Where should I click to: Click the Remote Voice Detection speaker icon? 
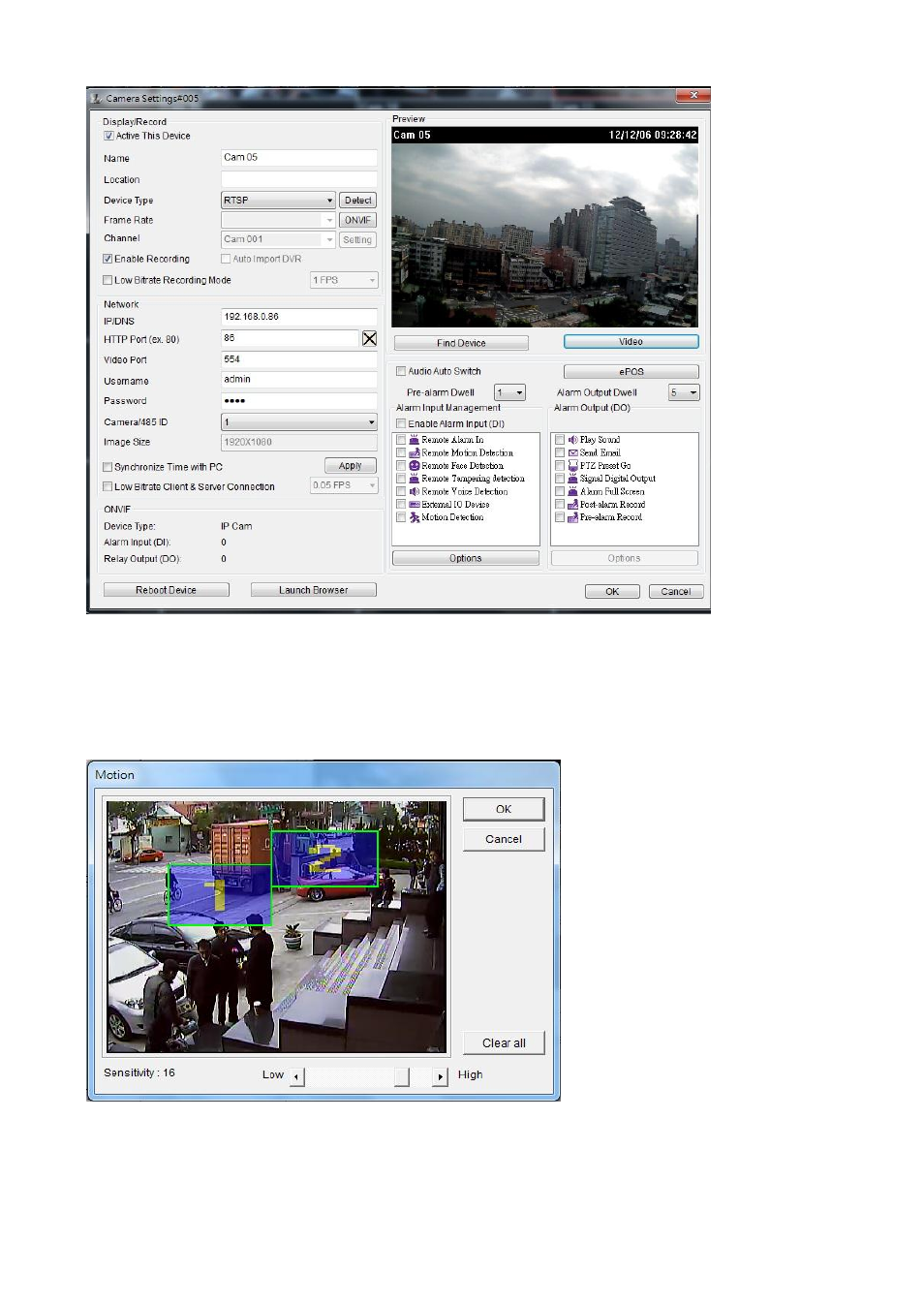coord(414,491)
